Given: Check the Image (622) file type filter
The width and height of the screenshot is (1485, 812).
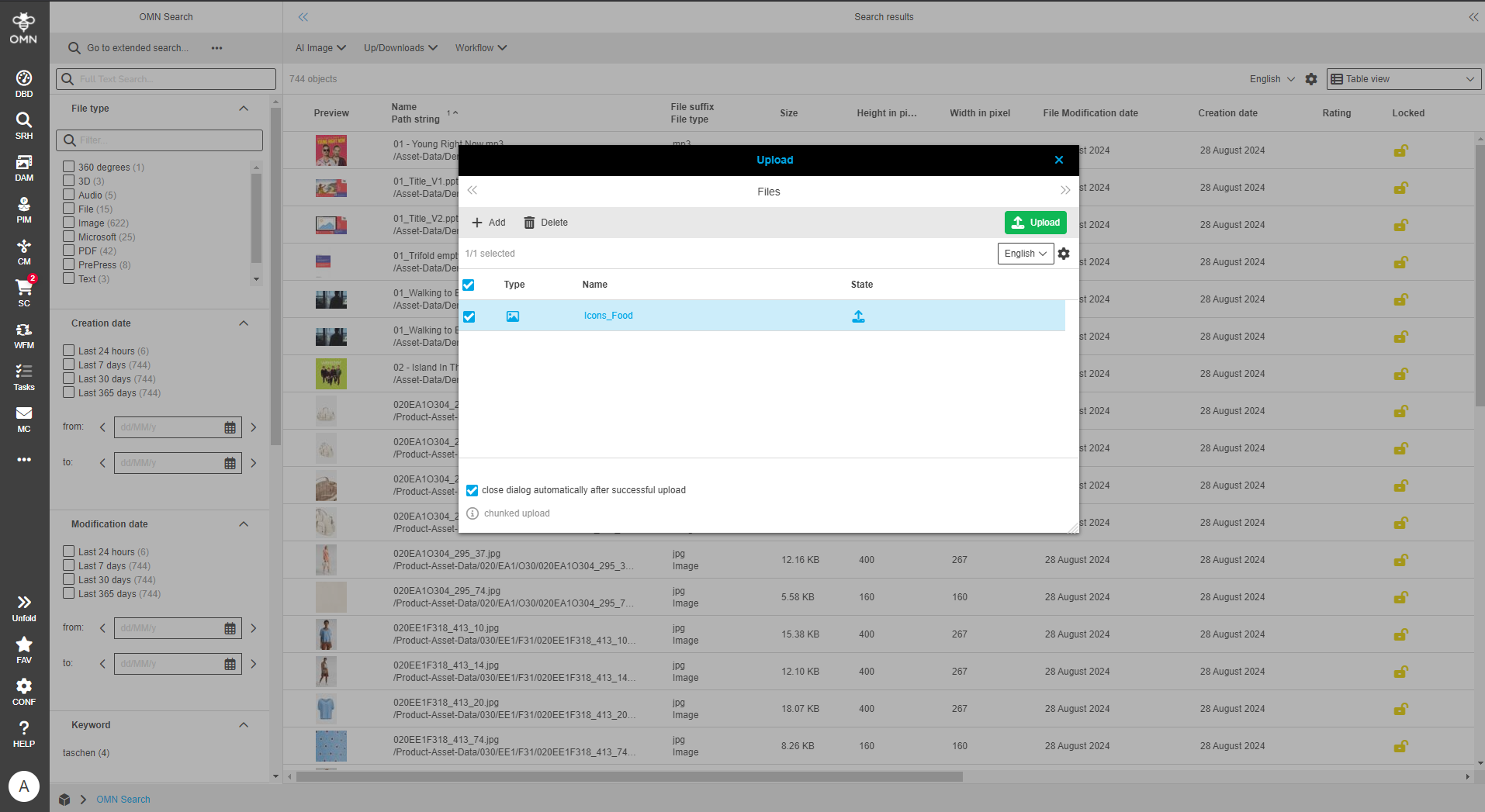Looking at the screenshot, I should pos(68,223).
